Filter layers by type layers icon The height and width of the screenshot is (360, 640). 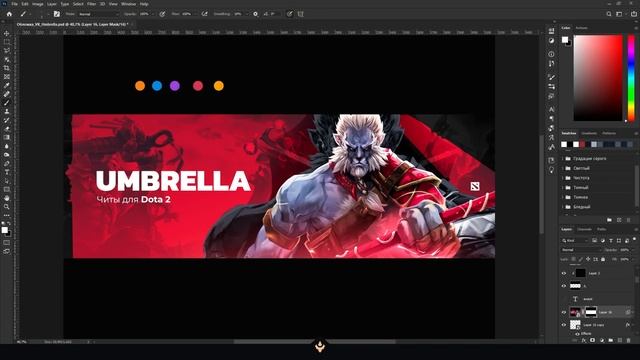pos(611,241)
